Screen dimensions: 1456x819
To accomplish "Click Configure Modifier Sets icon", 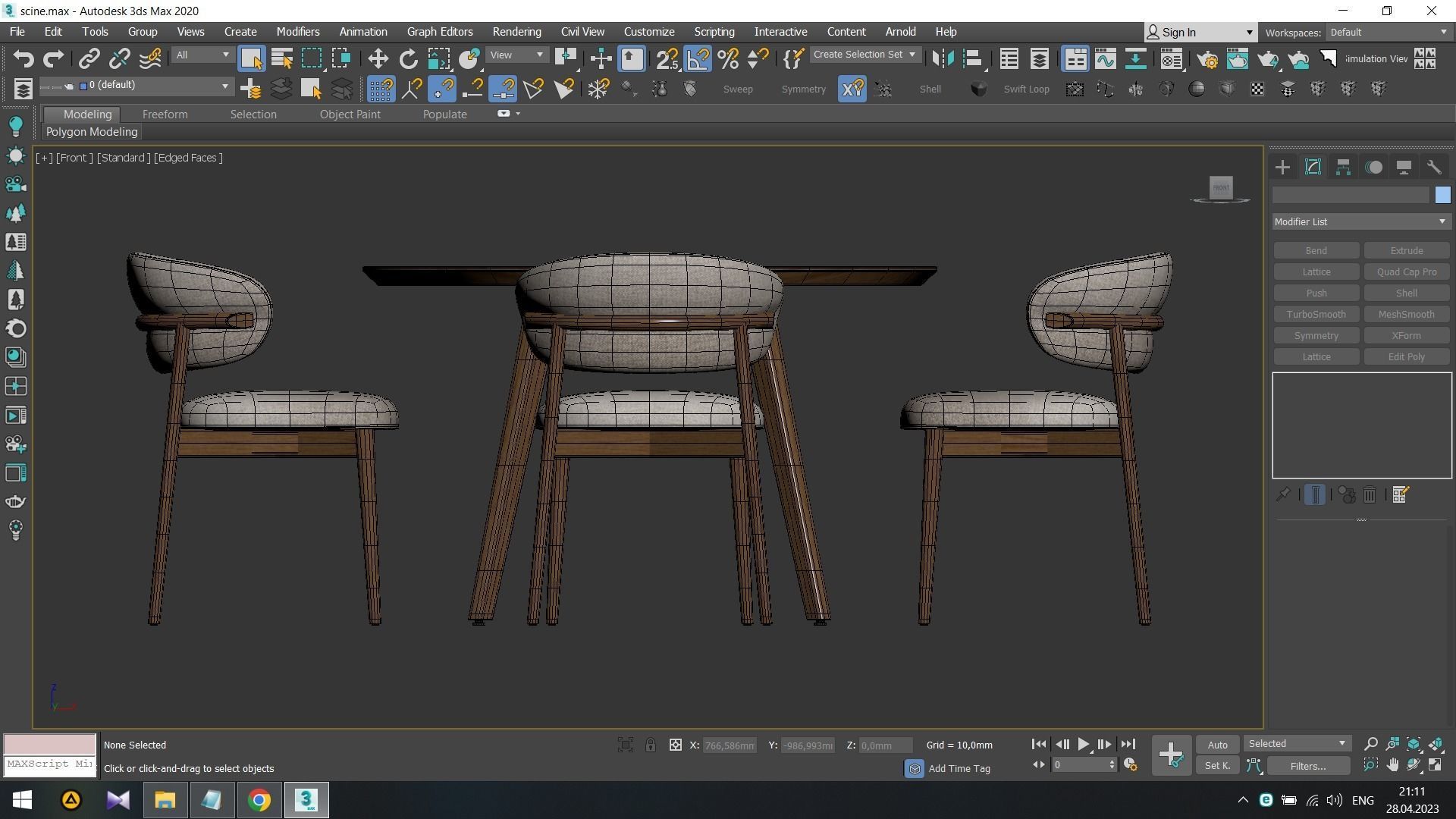I will click(x=1401, y=495).
